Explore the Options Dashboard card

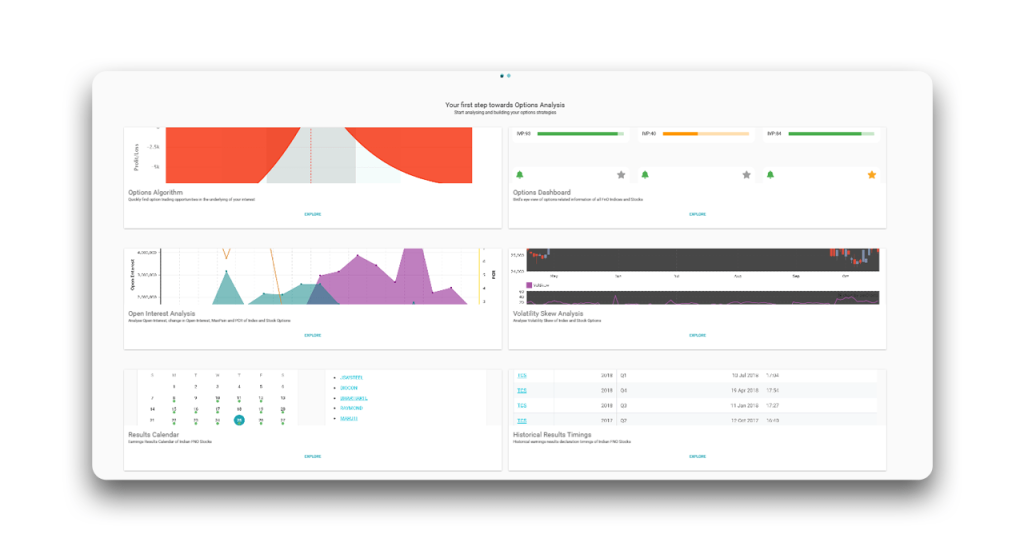[697, 214]
